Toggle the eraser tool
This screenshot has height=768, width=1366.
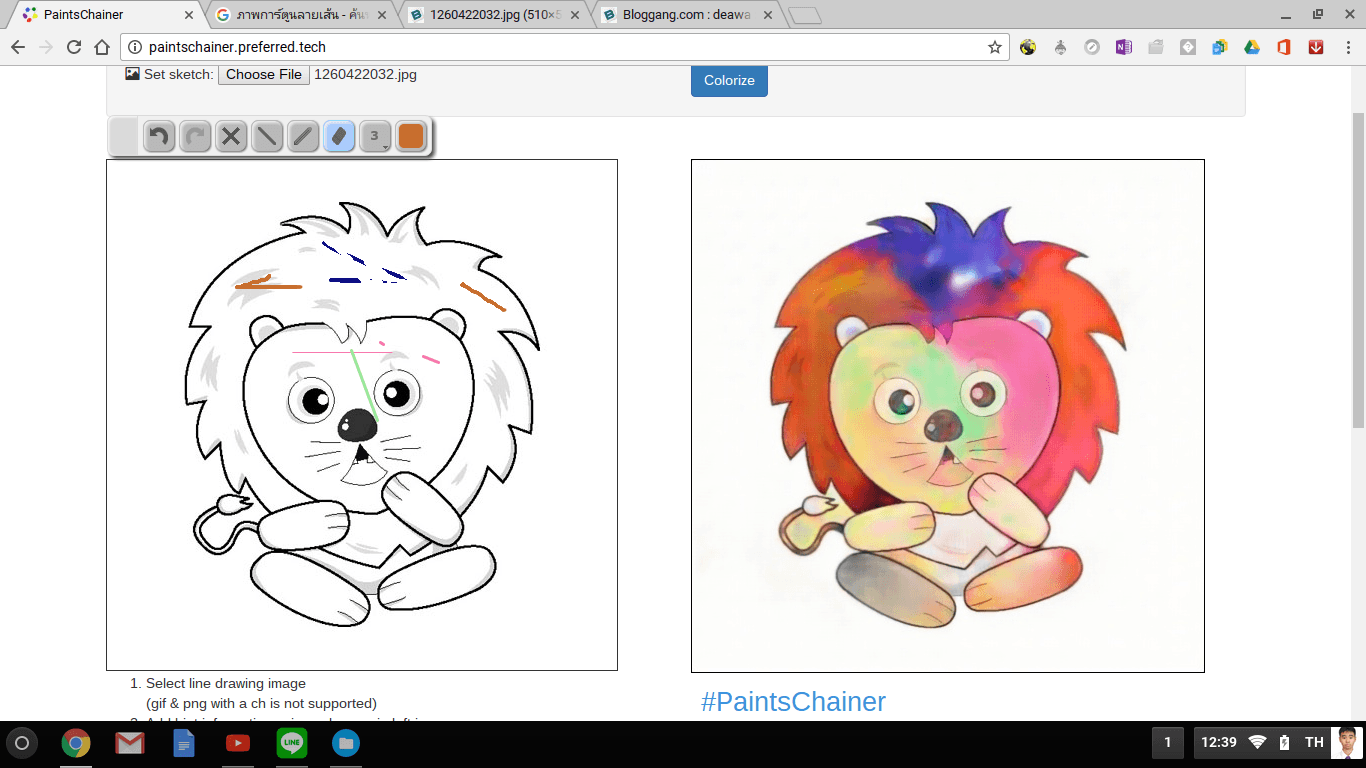click(x=339, y=136)
